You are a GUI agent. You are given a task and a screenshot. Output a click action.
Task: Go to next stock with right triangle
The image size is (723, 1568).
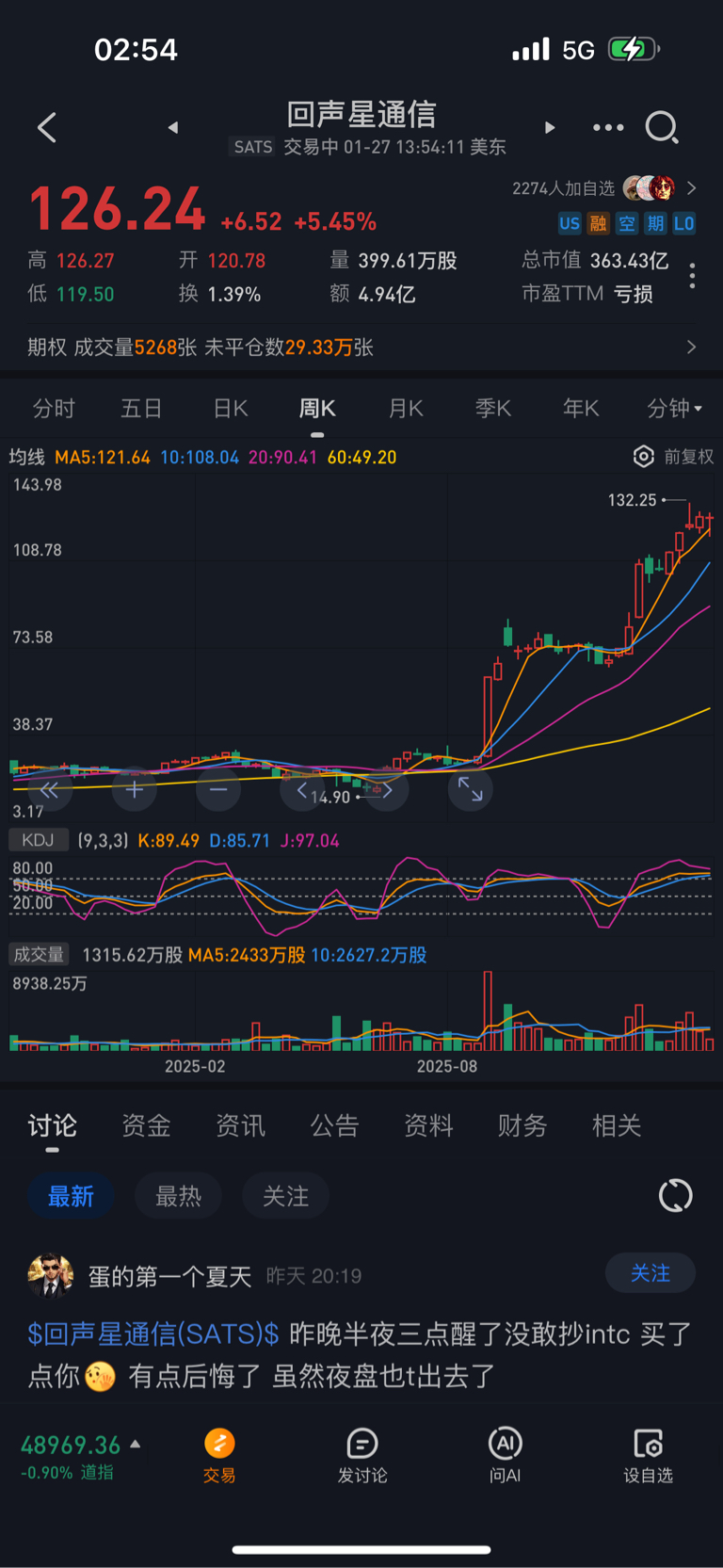[550, 127]
